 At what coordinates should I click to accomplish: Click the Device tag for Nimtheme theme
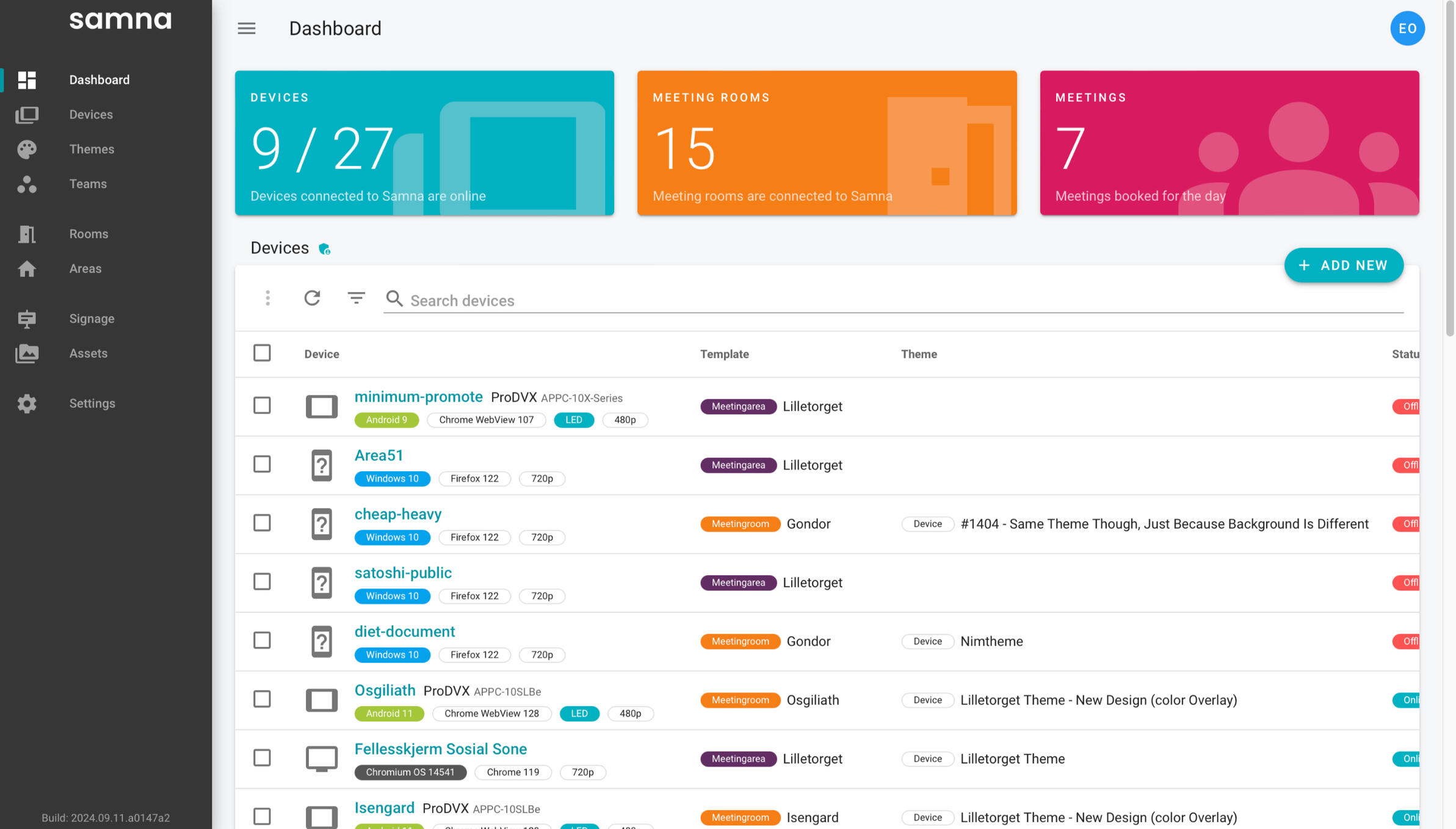pyautogui.click(x=927, y=641)
